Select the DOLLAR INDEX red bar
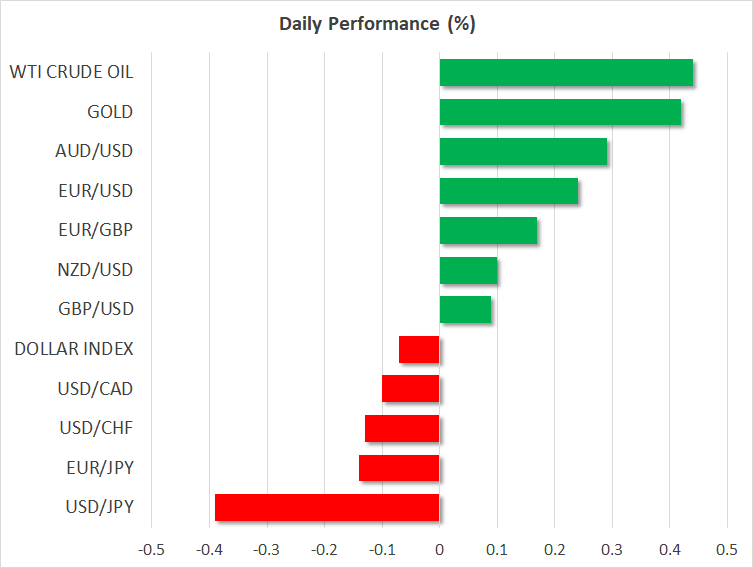This screenshot has height=568, width=753. click(419, 349)
